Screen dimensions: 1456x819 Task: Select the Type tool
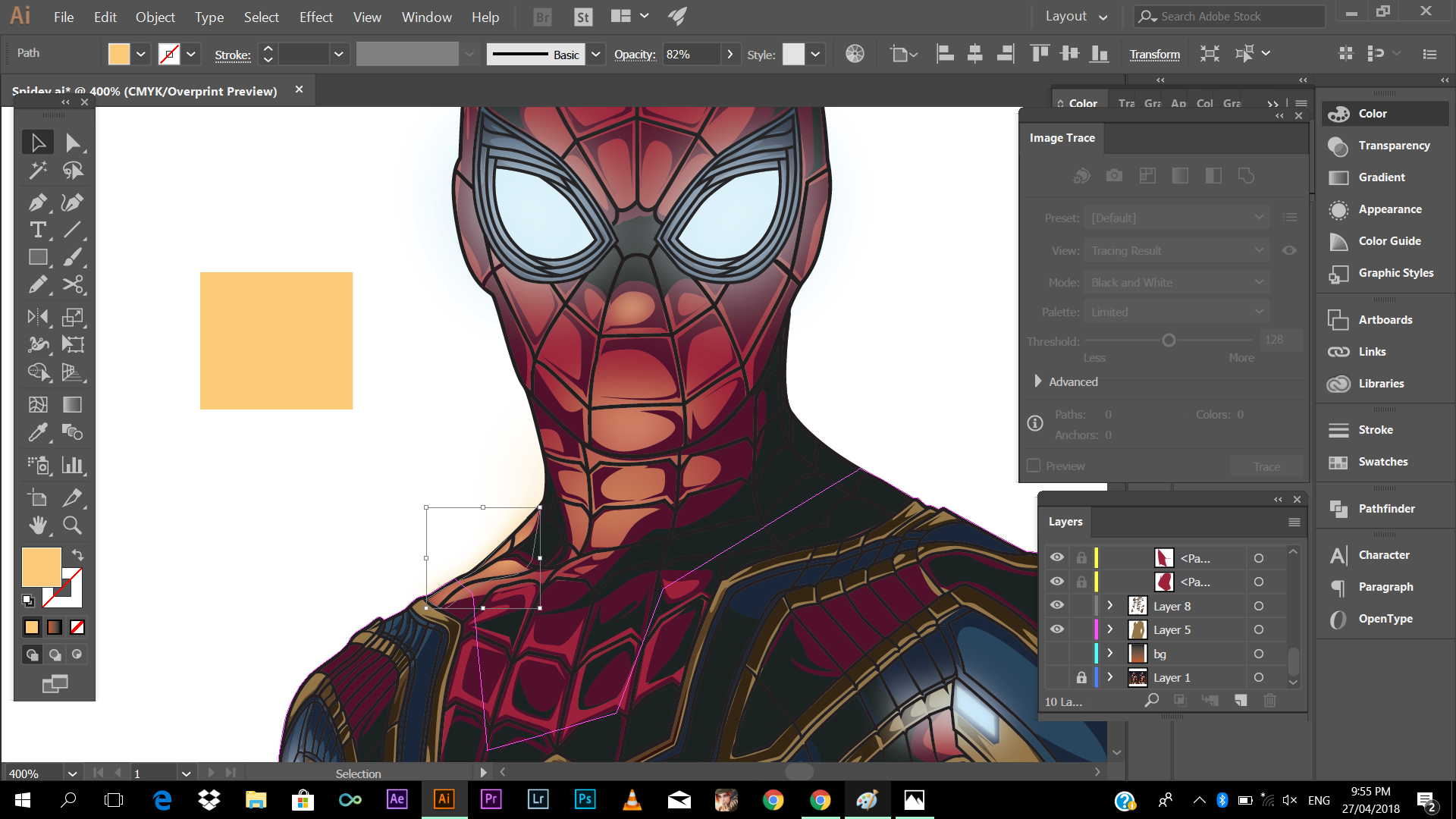pyautogui.click(x=37, y=230)
